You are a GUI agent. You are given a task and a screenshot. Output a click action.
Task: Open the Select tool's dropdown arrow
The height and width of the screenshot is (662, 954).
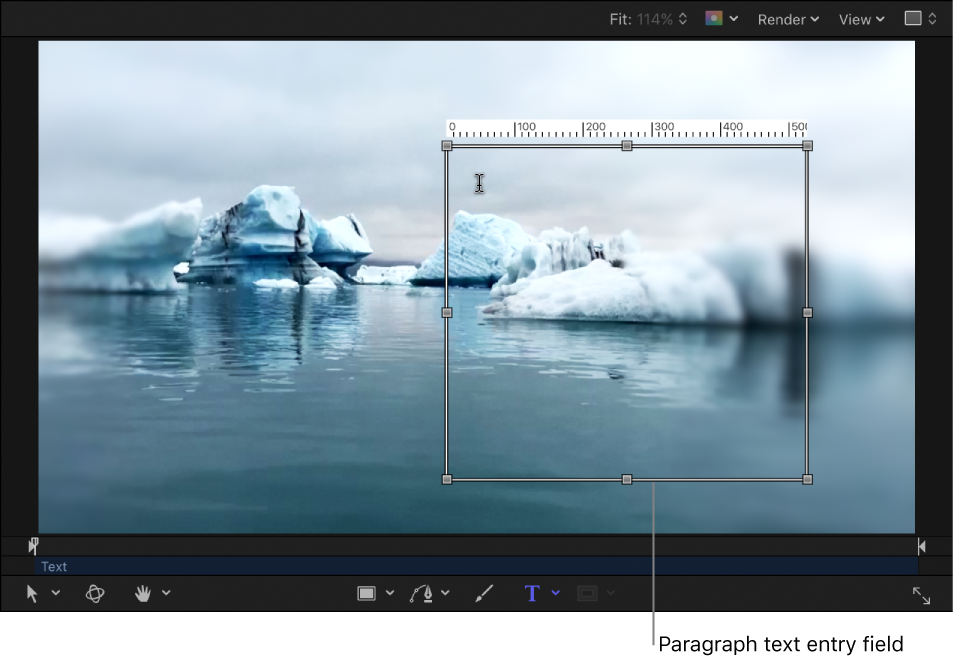(56, 593)
